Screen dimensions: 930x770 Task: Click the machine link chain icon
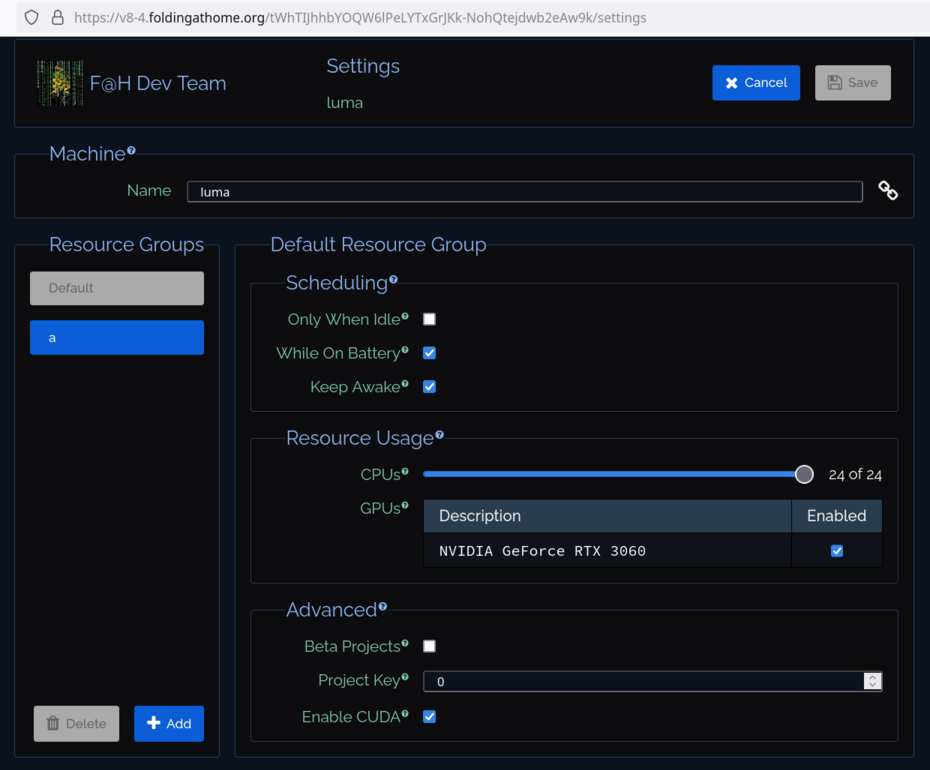tap(888, 191)
